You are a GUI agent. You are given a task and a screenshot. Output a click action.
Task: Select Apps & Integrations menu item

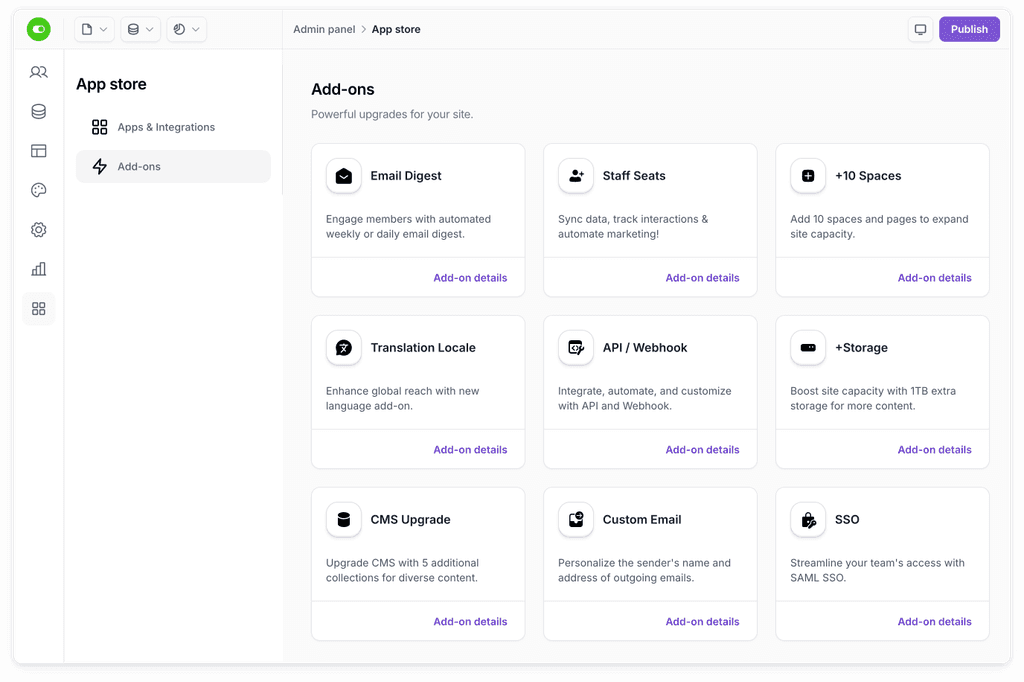(x=166, y=127)
